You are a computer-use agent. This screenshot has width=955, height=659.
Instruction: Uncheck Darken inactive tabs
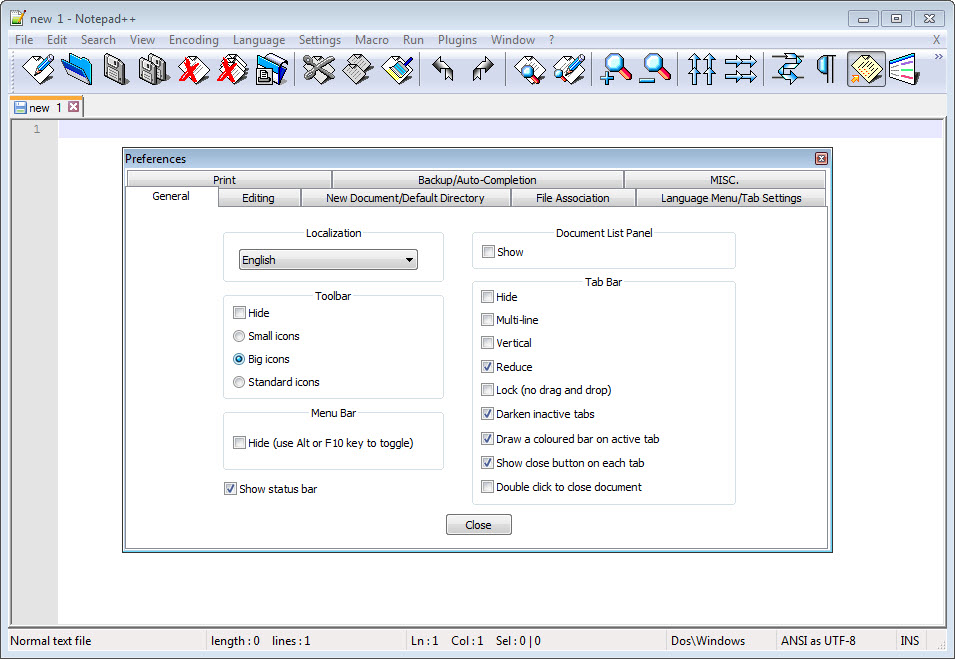[487, 414]
